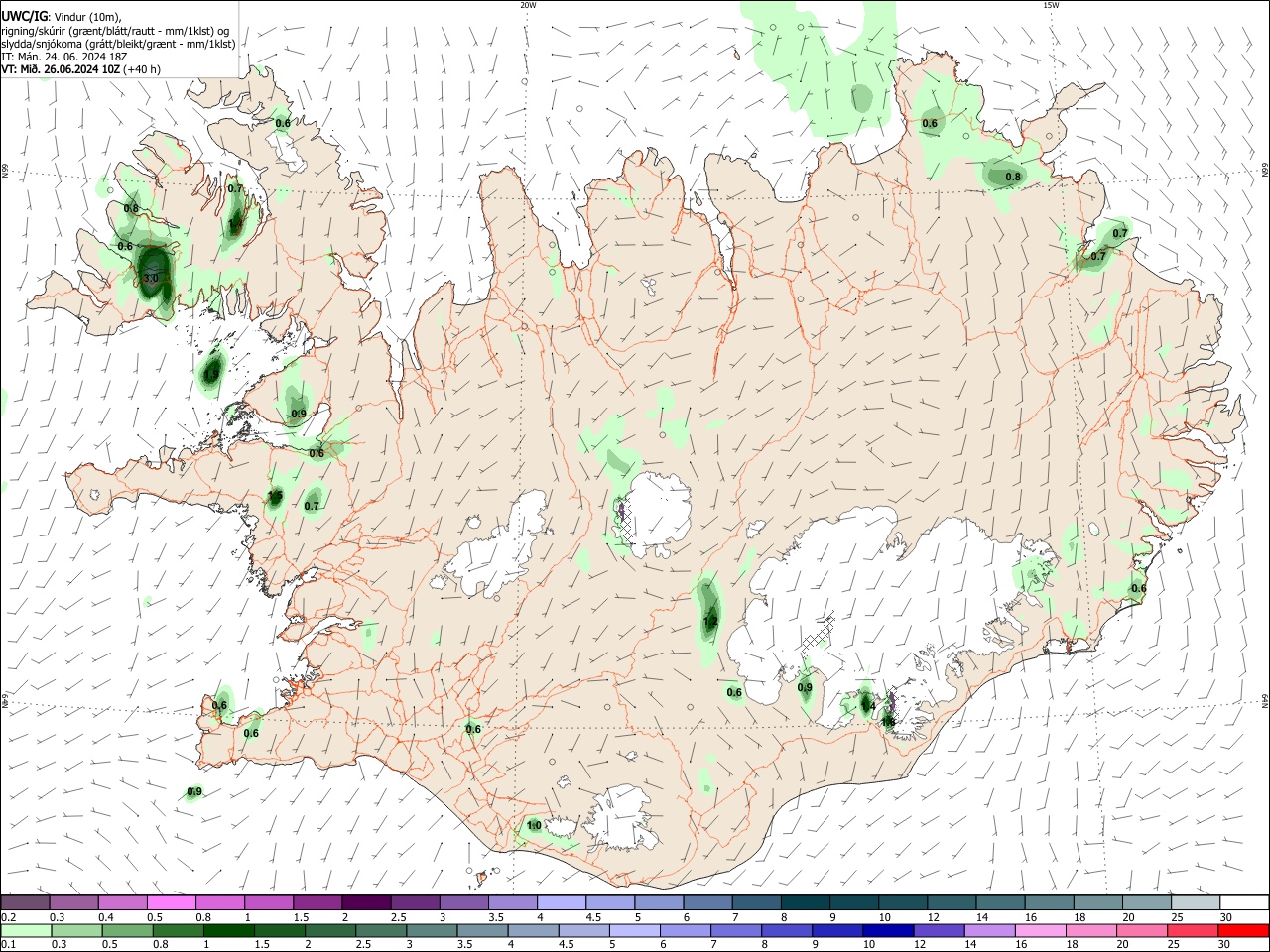Image resolution: width=1270 pixels, height=952 pixels.
Task: Click the pale green 0.1 legend swatch
Action: (x=25, y=930)
